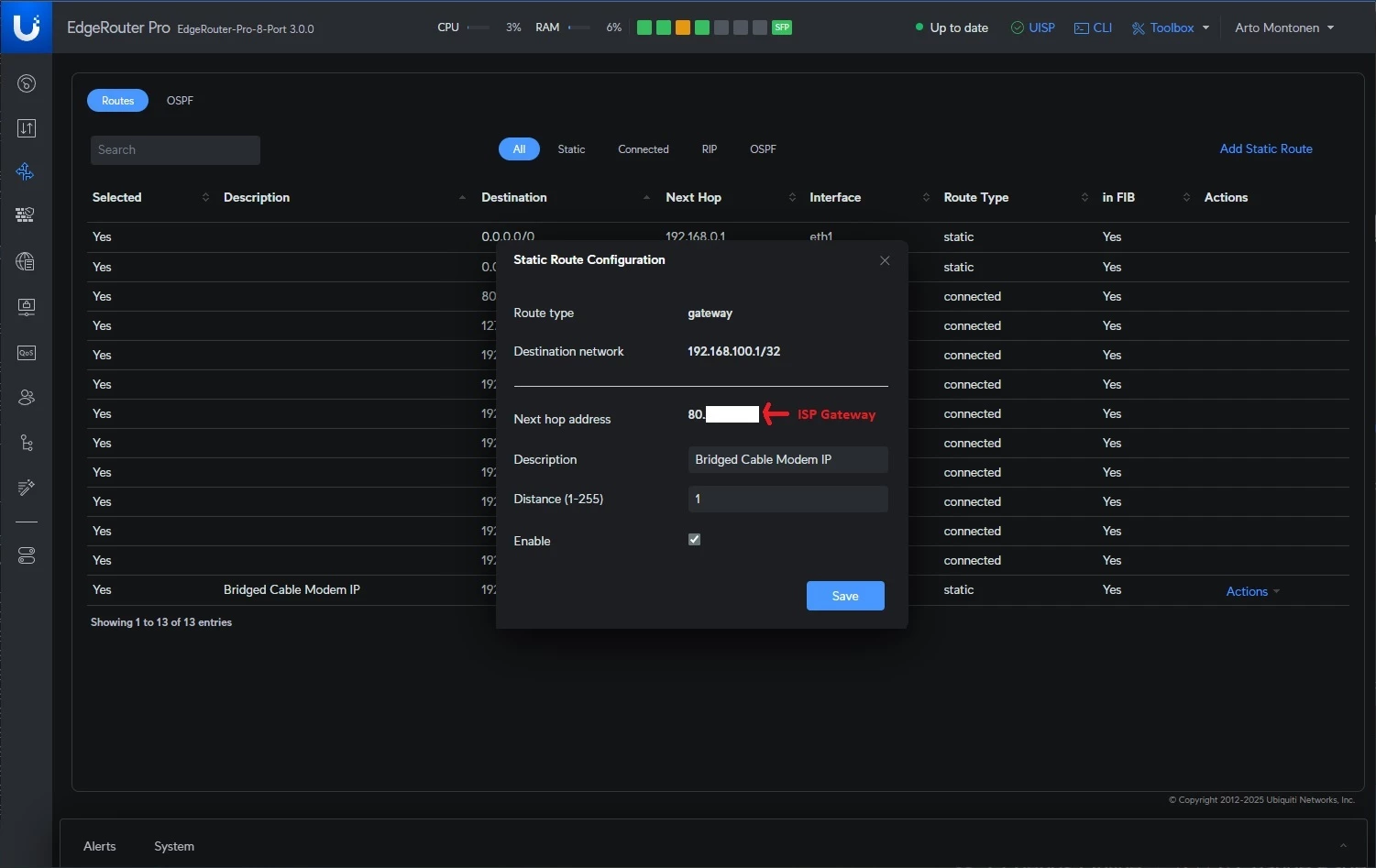Open the Arto Montonen user menu
This screenshot has height=868, width=1376.
(1283, 27)
